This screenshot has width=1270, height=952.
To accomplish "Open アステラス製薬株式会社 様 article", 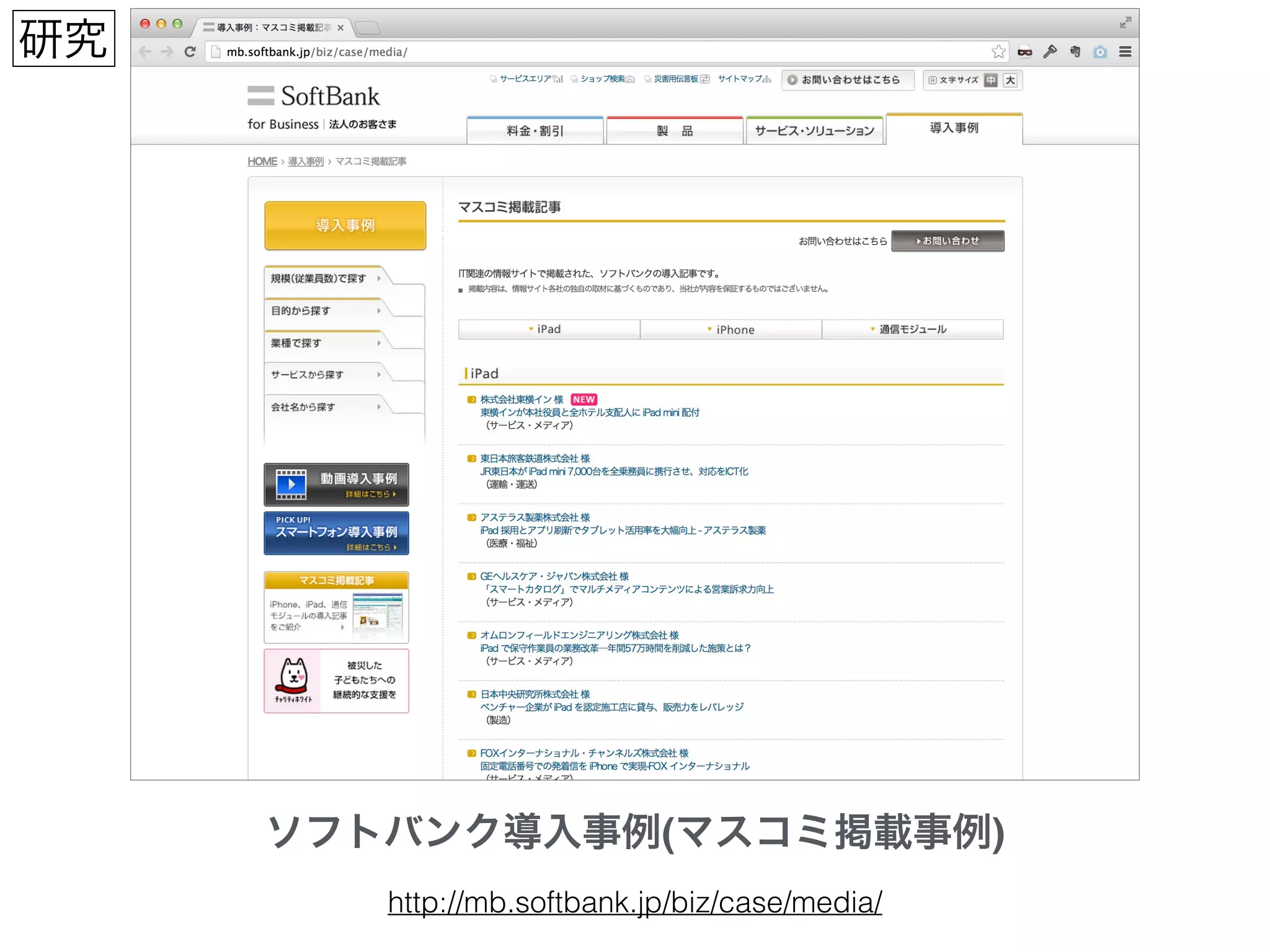I will pos(535,518).
